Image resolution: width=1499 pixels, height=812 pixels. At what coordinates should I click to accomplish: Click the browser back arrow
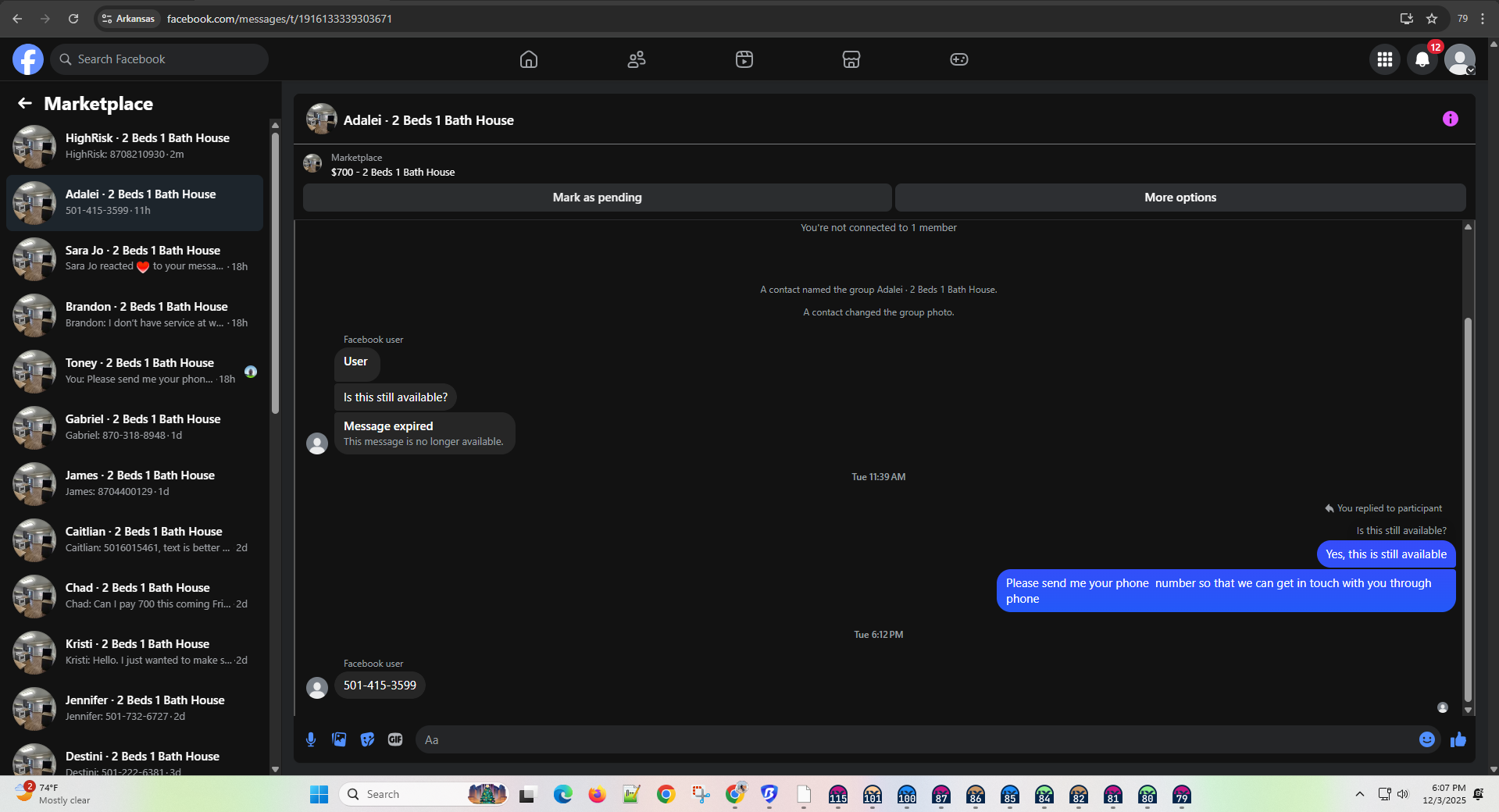[x=17, y=19]
